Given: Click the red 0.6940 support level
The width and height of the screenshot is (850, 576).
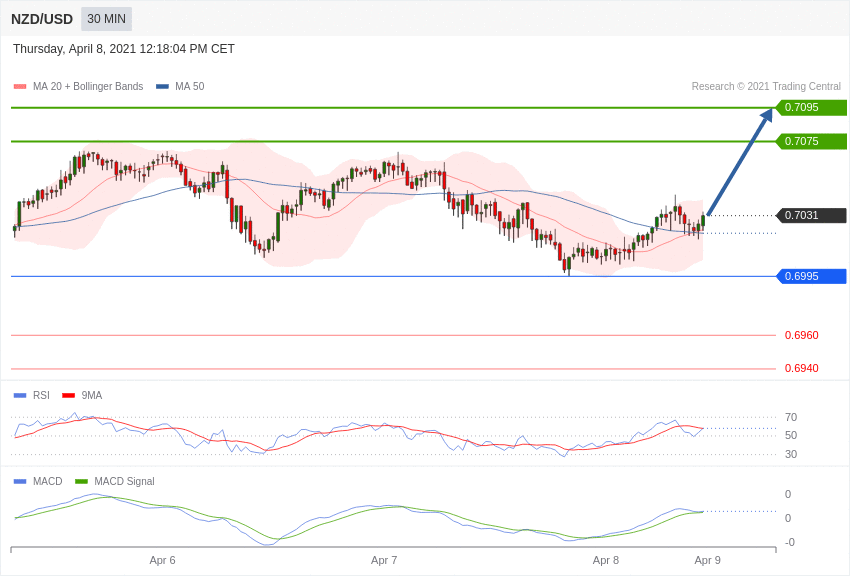Looking at the screenshot, I should pyautogui.click(x=801, y=369).
